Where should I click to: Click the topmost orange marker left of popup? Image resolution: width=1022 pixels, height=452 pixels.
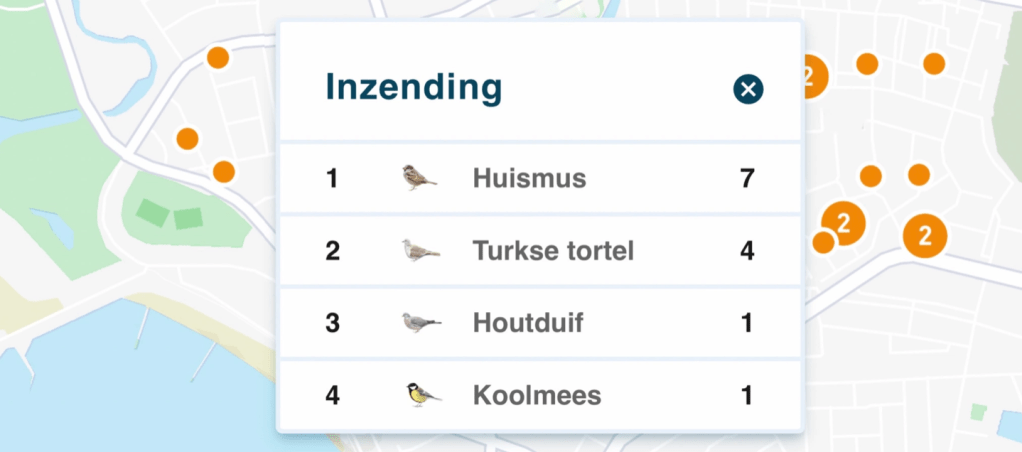pos(217,58)
